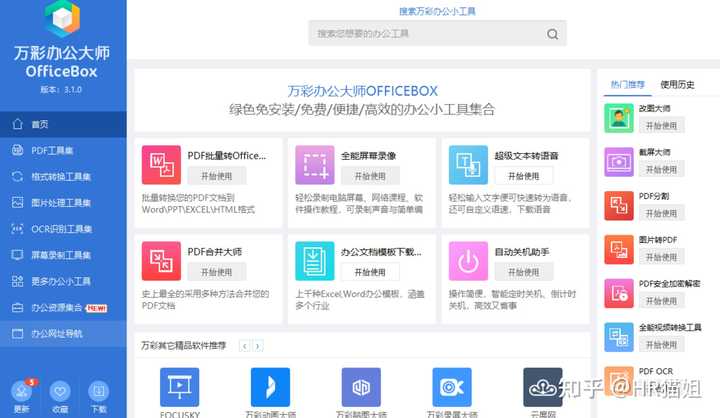Click the magnifier search icon

coord(552,34)
